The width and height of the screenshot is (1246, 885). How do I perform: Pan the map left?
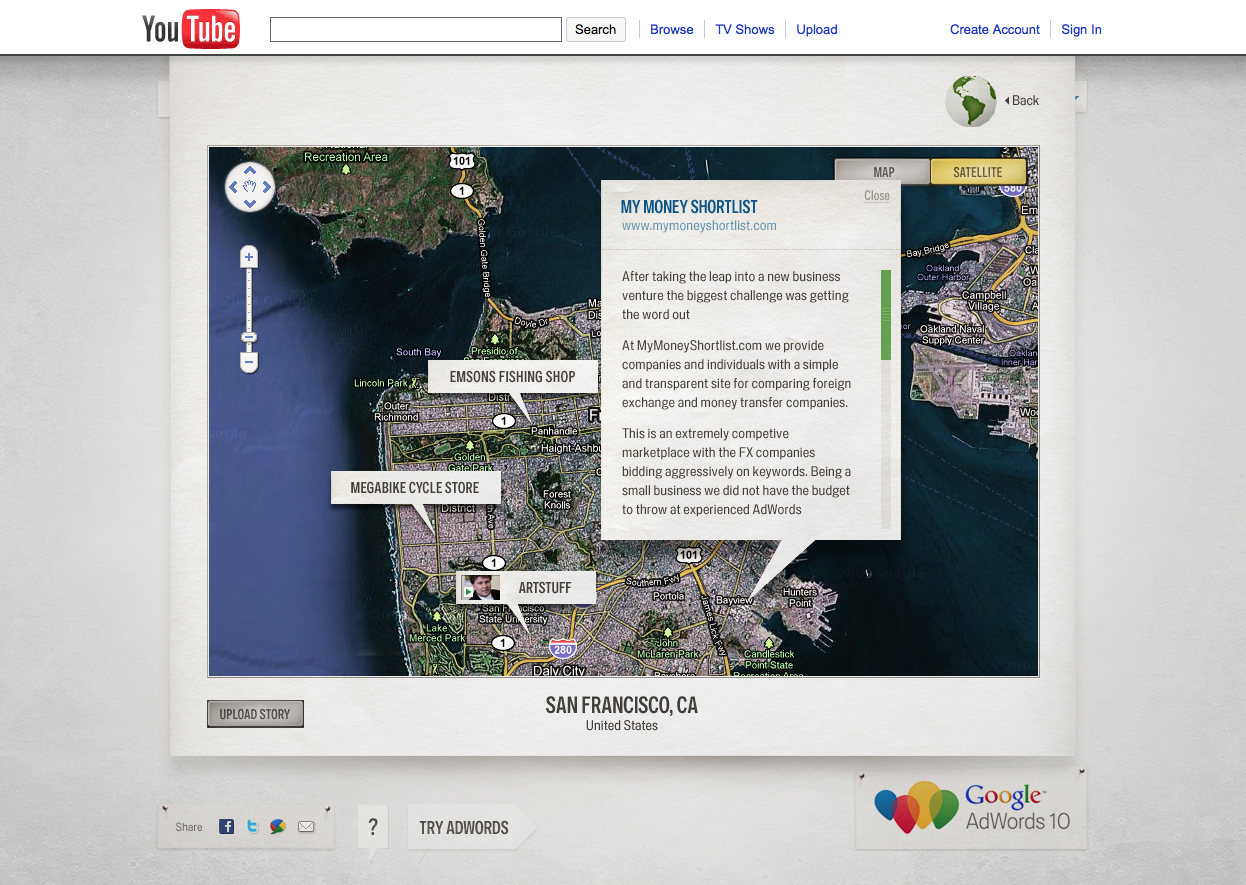233,187
